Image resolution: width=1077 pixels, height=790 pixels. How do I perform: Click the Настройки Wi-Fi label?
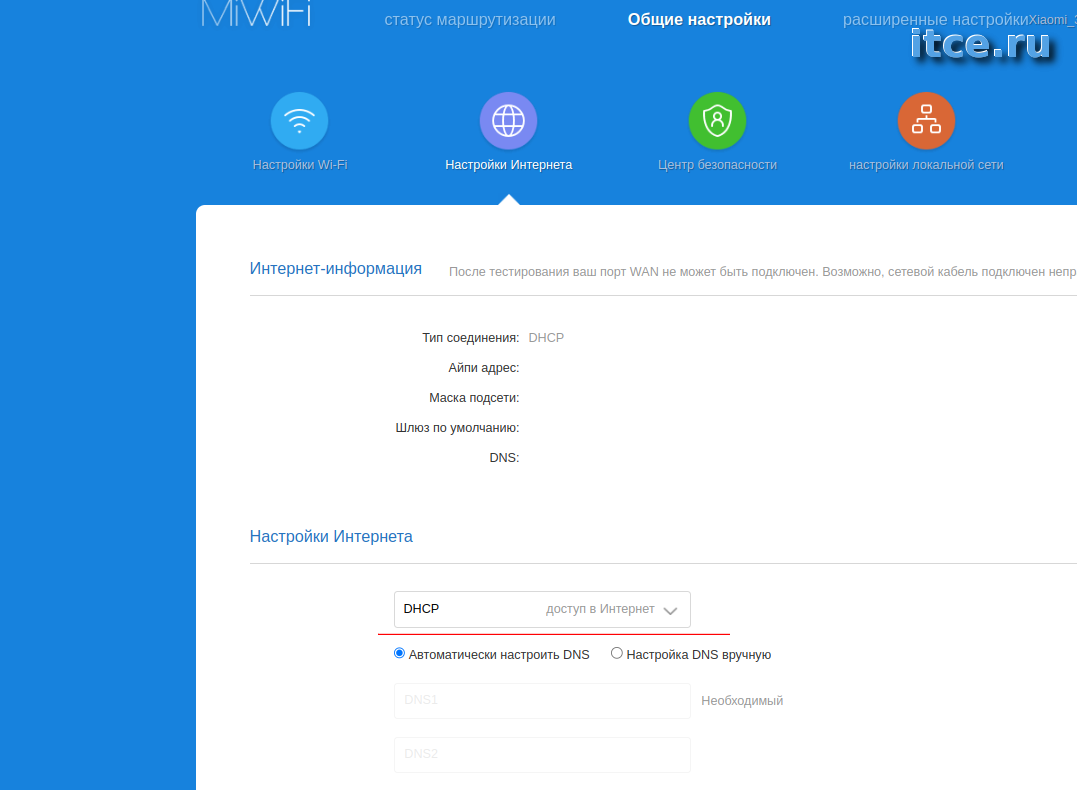[x=299, y=165]
